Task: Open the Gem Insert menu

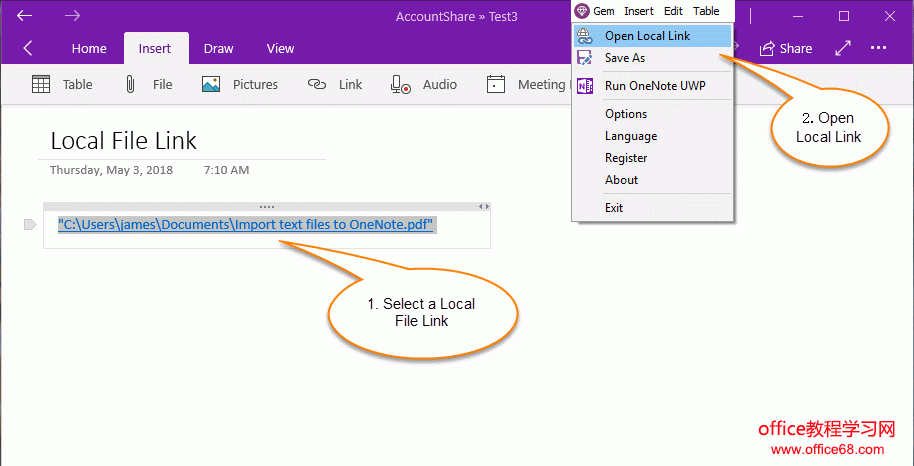Action: (639, 10)
